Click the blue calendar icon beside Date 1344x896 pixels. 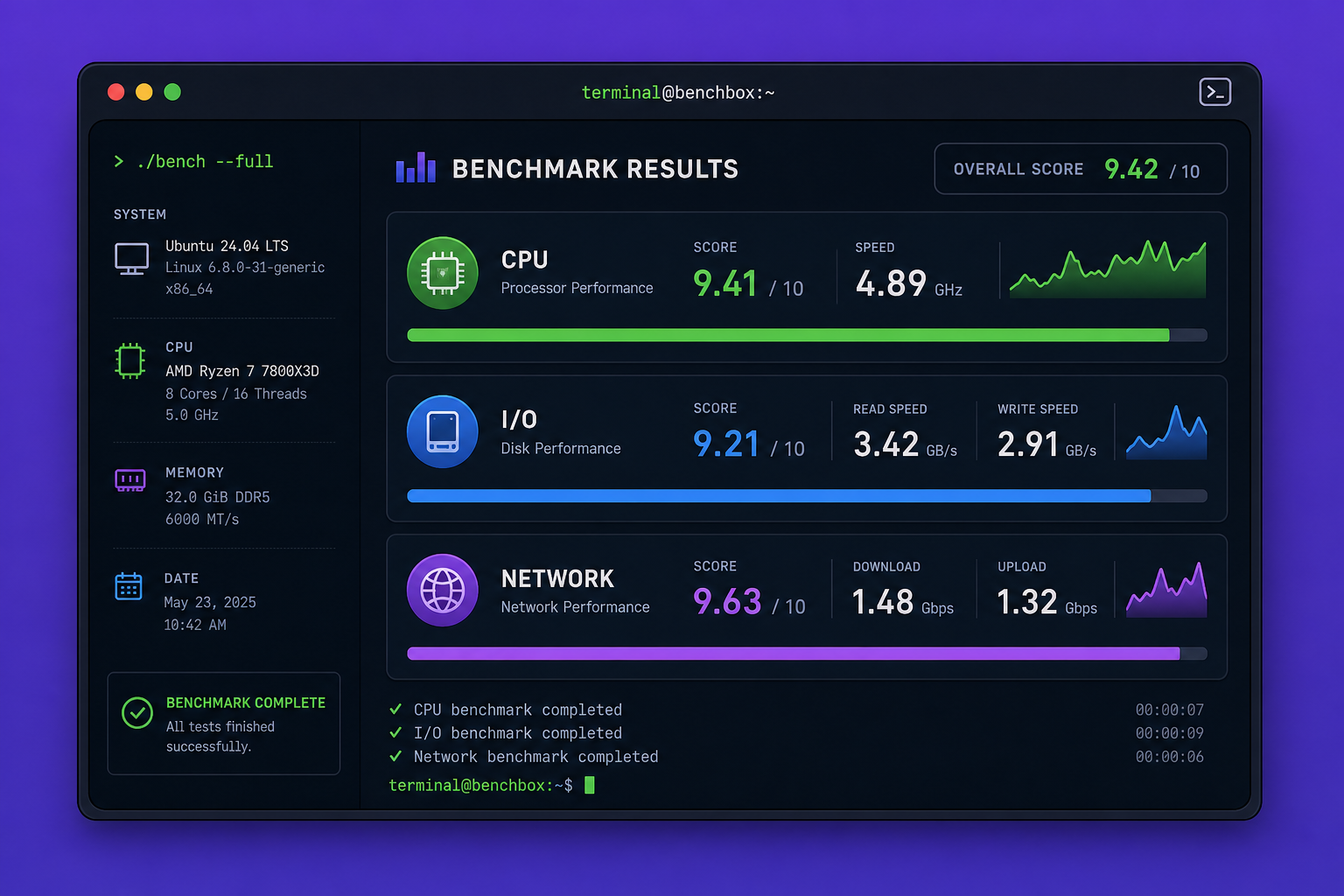tap(129, 586)
